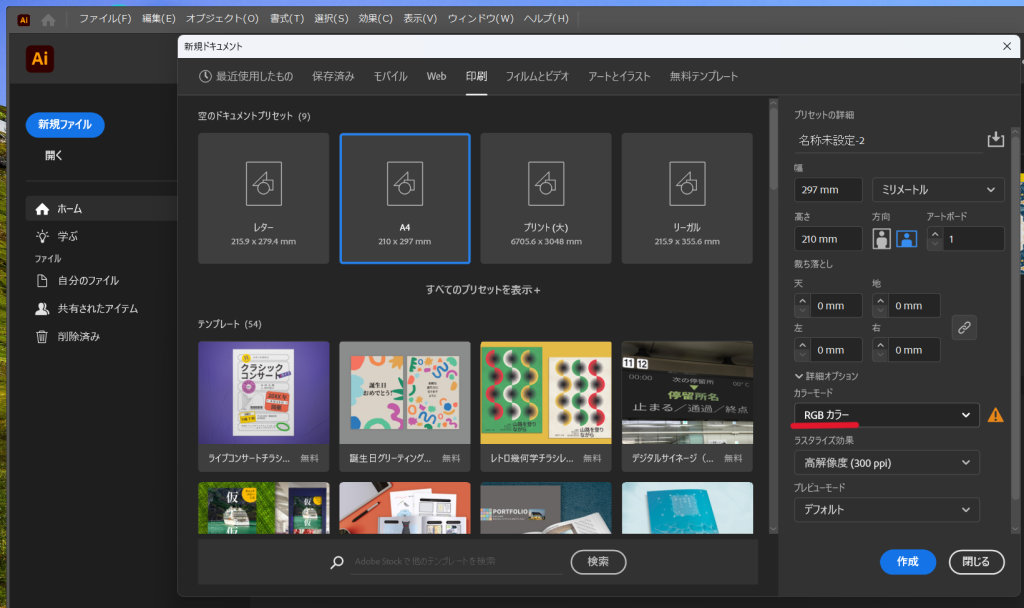Image resolution: width=1024 pixels, height=608 pixels.
Task: Select portrait orientation icon
Action: [881, 239]
